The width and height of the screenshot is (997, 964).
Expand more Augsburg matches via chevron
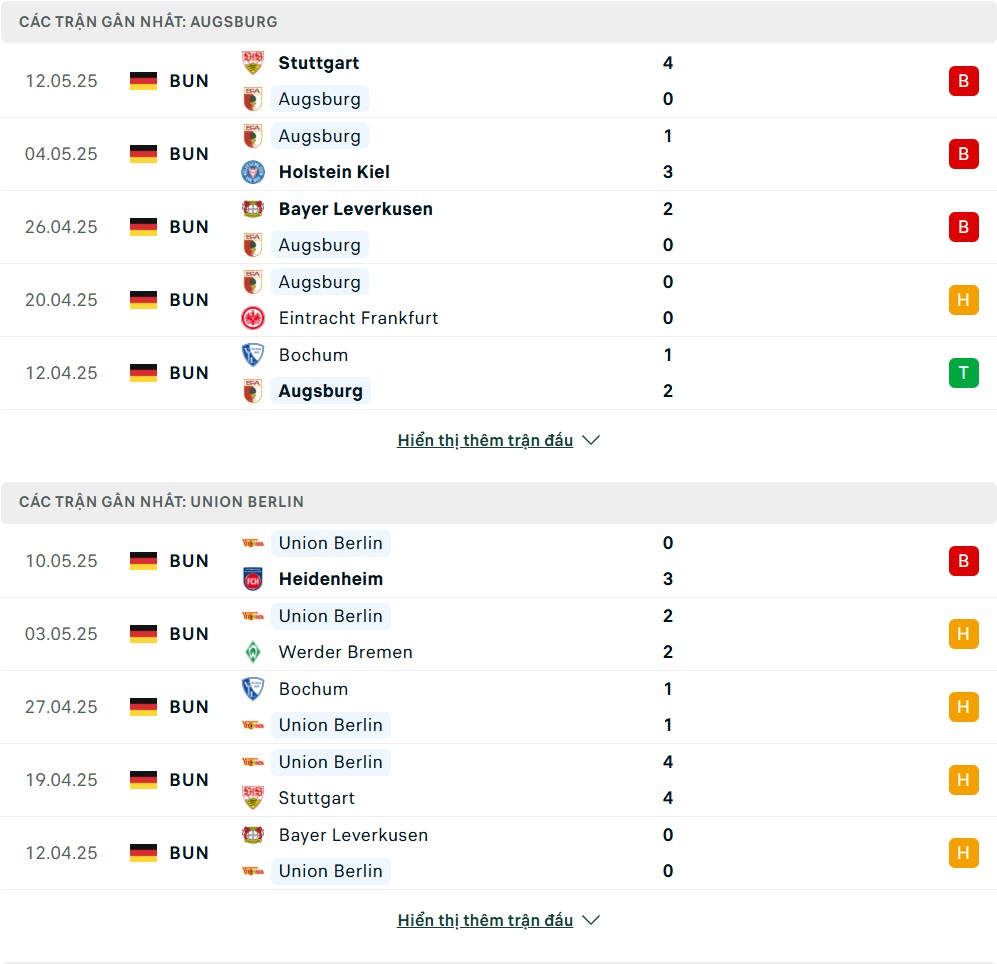[591, 440]
